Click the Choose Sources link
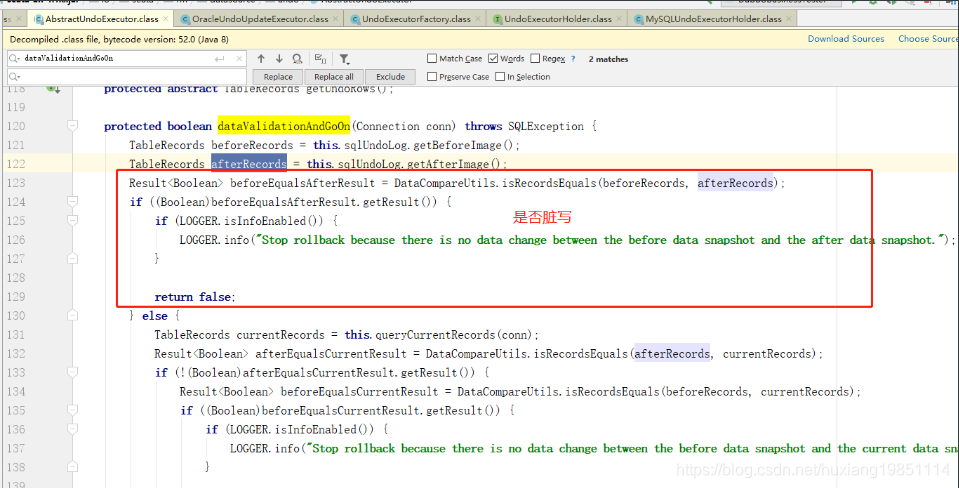 point(928,39)
